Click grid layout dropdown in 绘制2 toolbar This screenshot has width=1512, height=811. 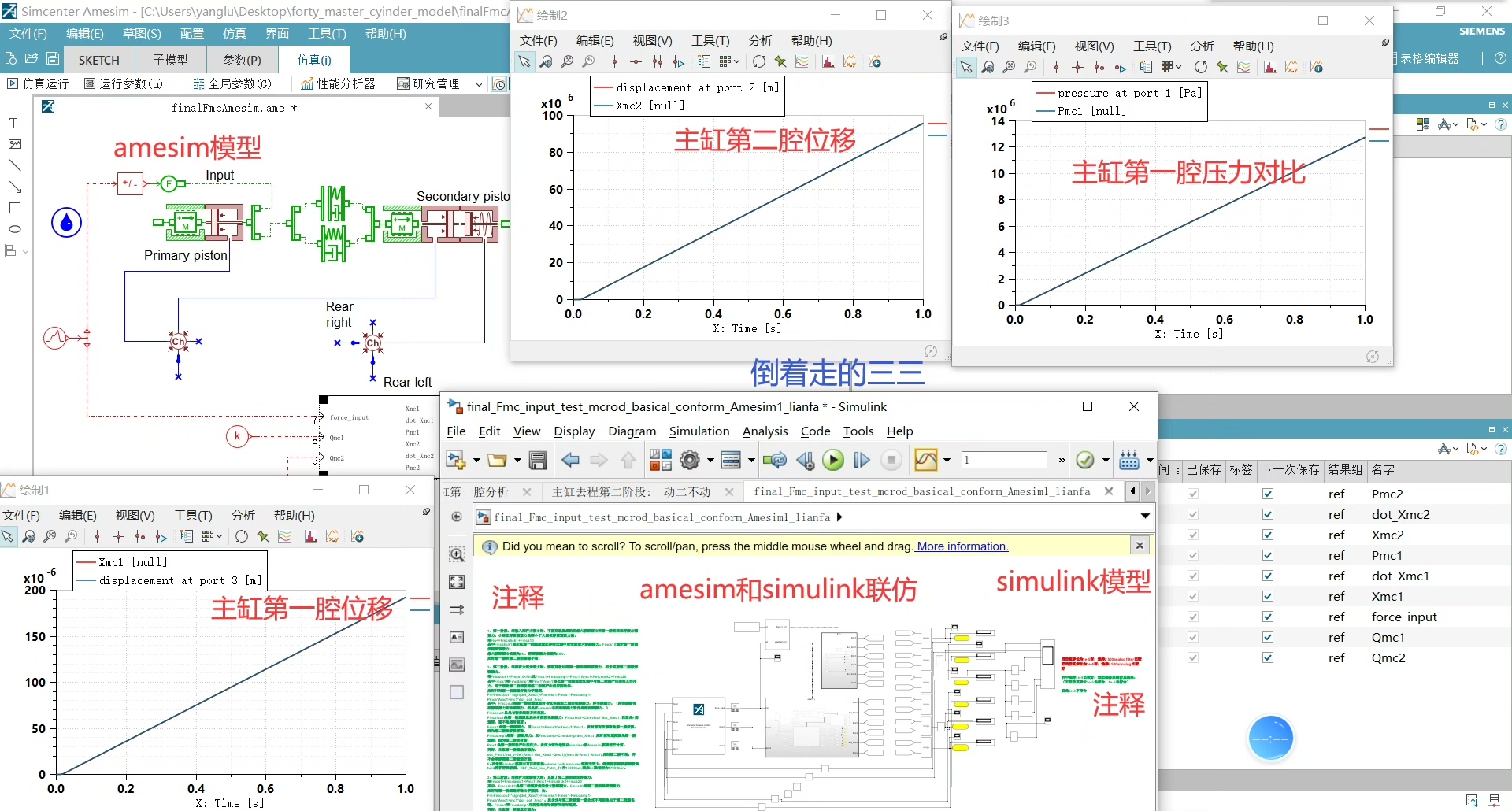729,61
